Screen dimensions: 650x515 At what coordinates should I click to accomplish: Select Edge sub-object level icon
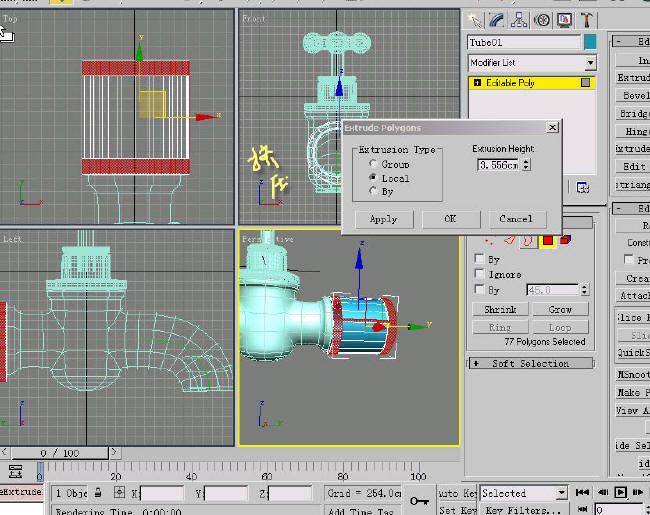pyautogui.click(x=509, y=240)
